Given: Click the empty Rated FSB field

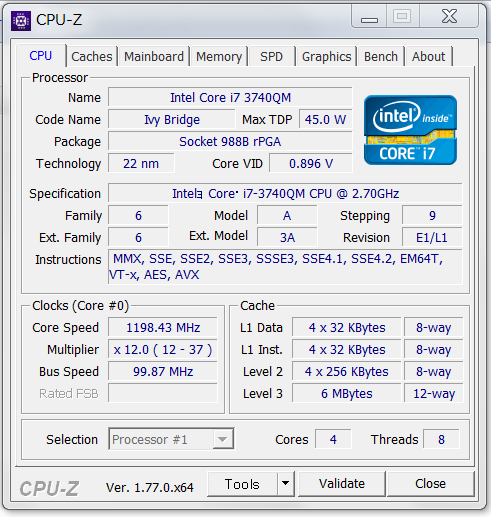Looking at the screenshot, I should pos(163,393).
